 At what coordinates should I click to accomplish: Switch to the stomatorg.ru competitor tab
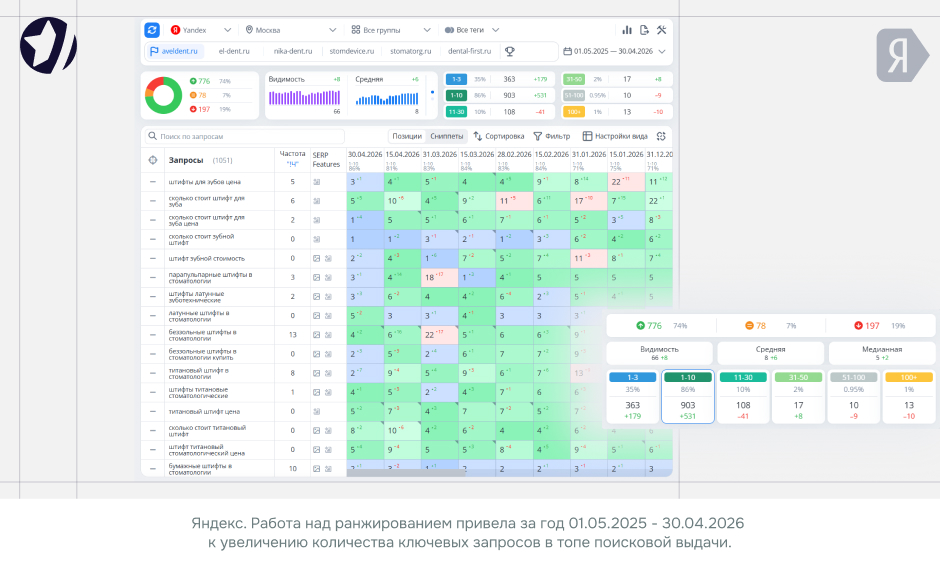(411, 52)
